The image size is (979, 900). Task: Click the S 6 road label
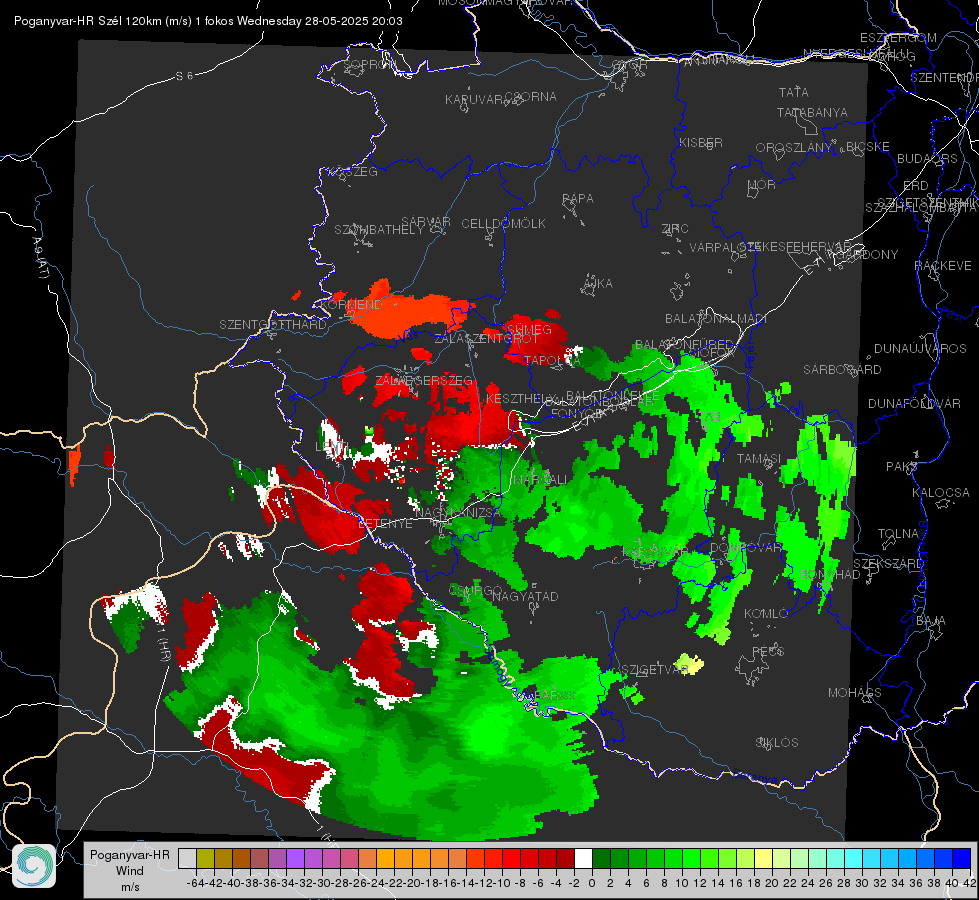tap(184, 76)
